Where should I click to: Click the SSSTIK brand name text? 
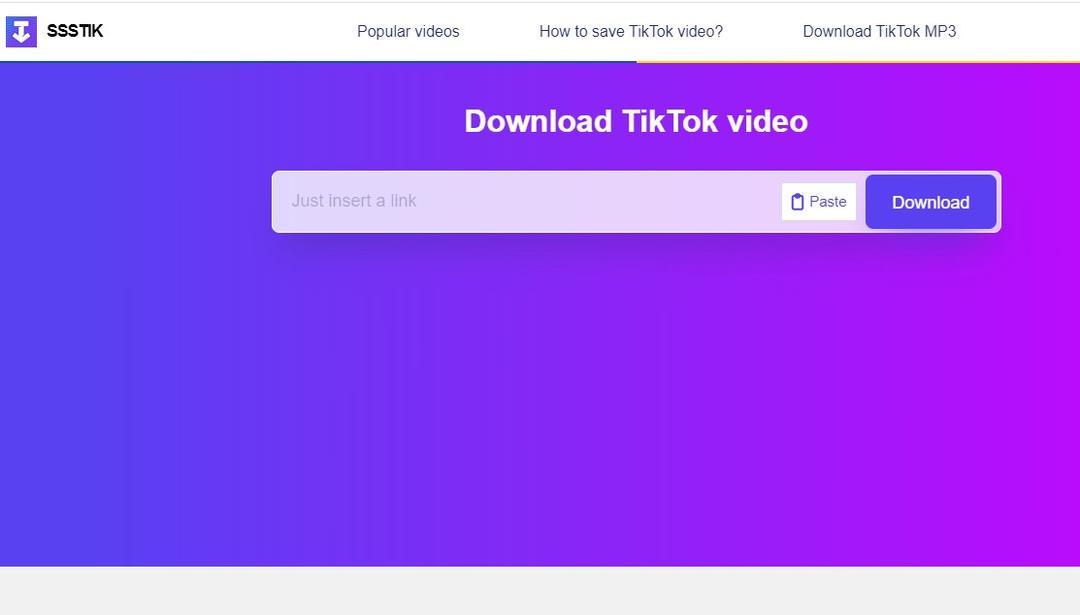(x=75, y=31)
